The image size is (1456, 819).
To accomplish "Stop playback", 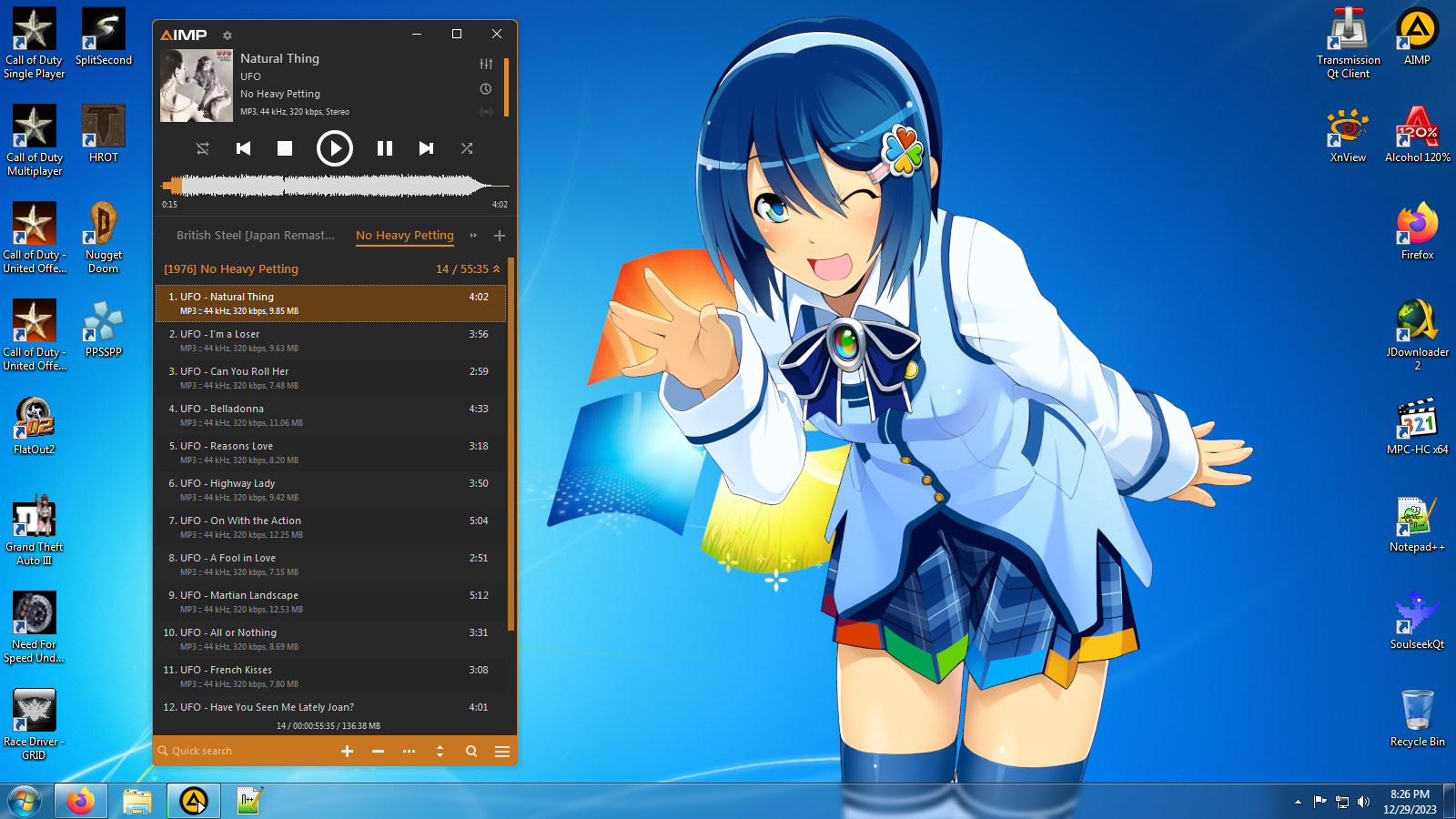I will point(285,148).
